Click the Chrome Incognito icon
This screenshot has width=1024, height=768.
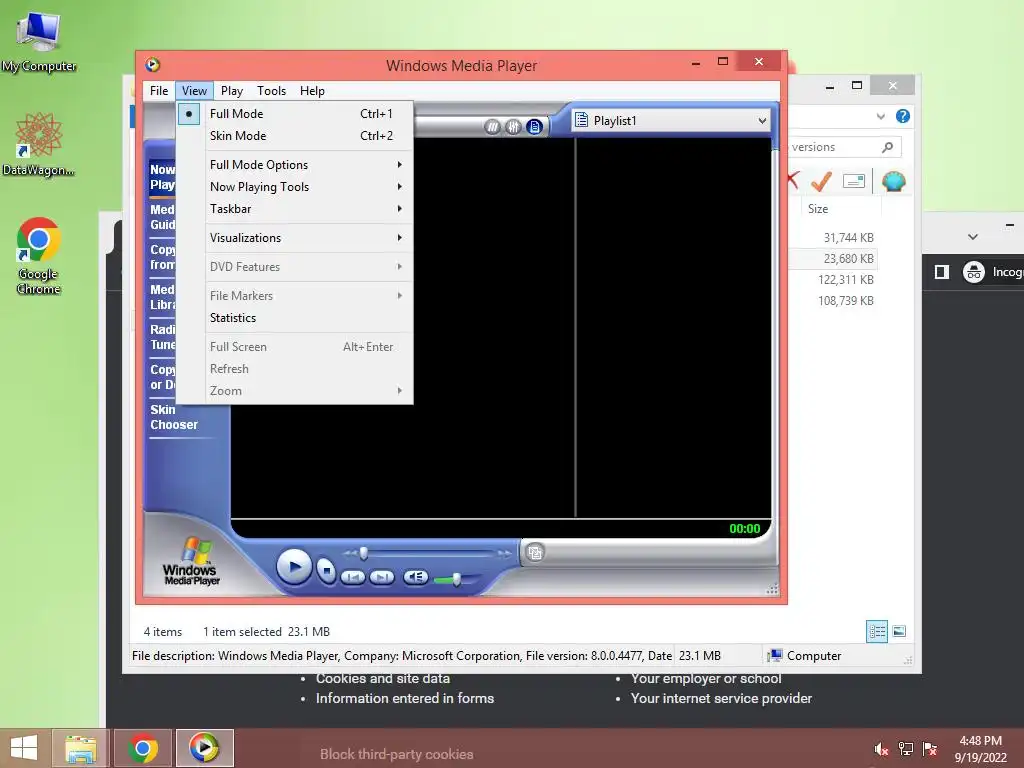pos(974,272)
